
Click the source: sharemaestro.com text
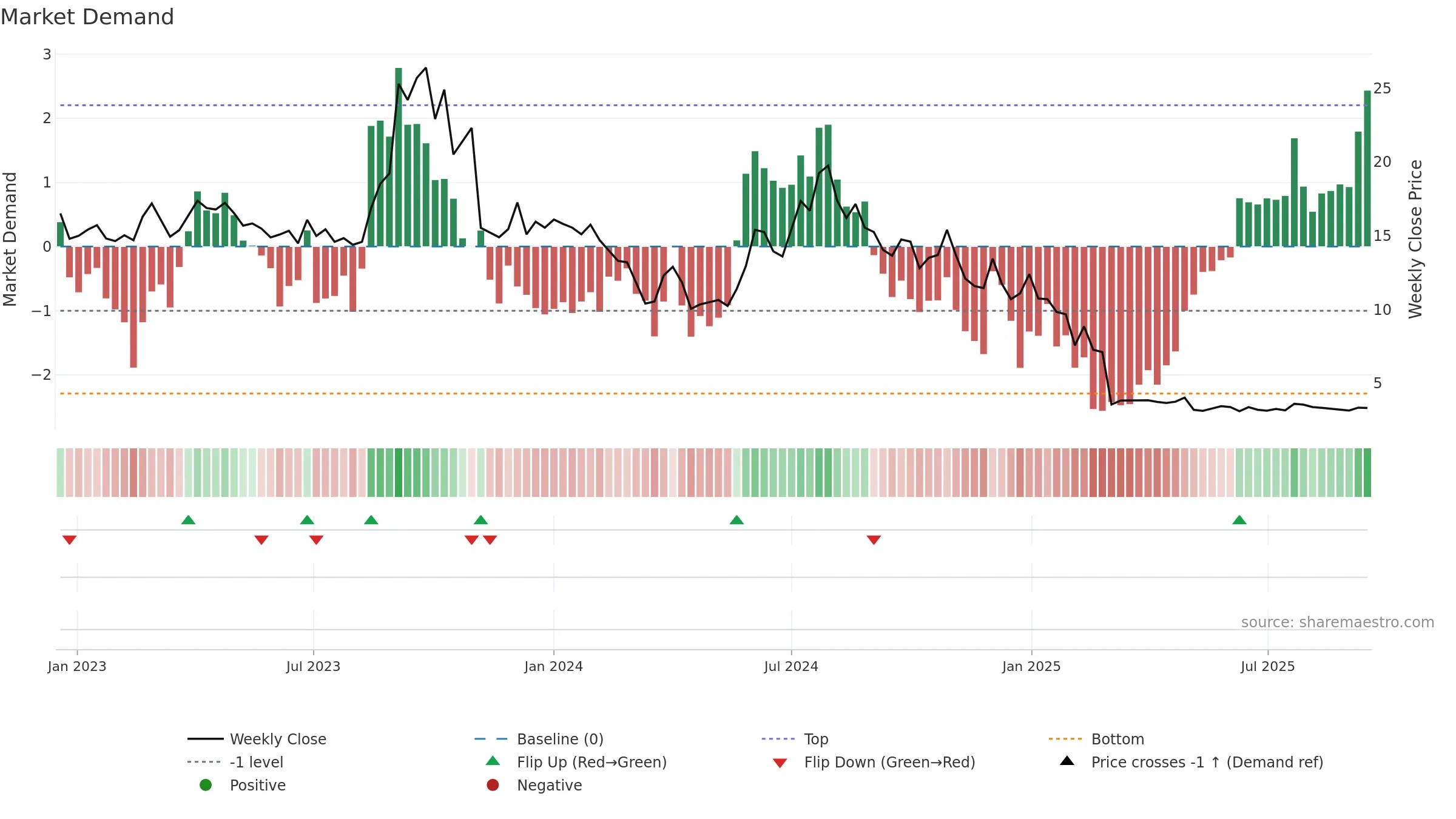(x=1338, y=622)
